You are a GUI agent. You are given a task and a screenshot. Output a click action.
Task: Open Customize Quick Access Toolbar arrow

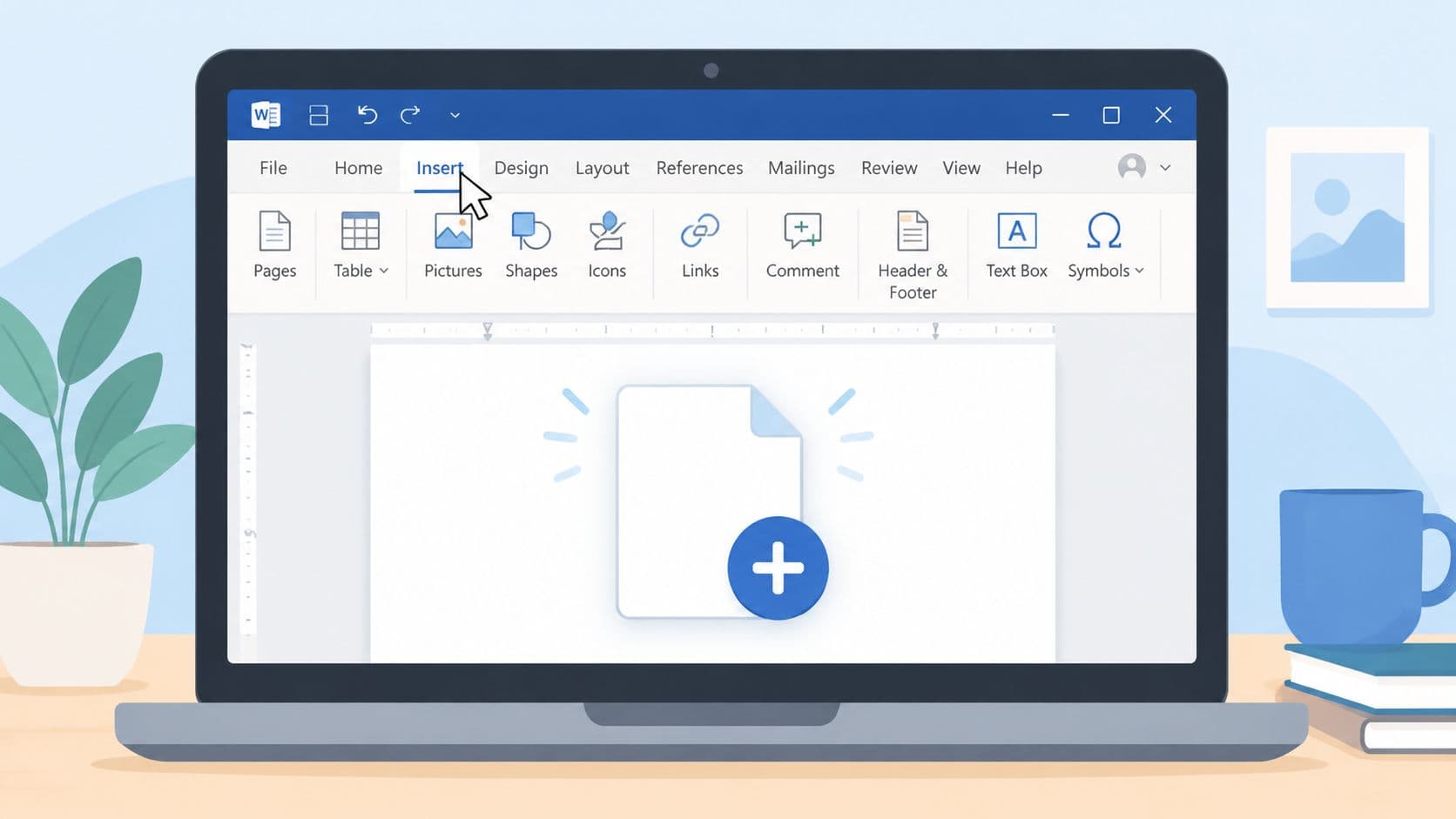(x=455, y=115)
